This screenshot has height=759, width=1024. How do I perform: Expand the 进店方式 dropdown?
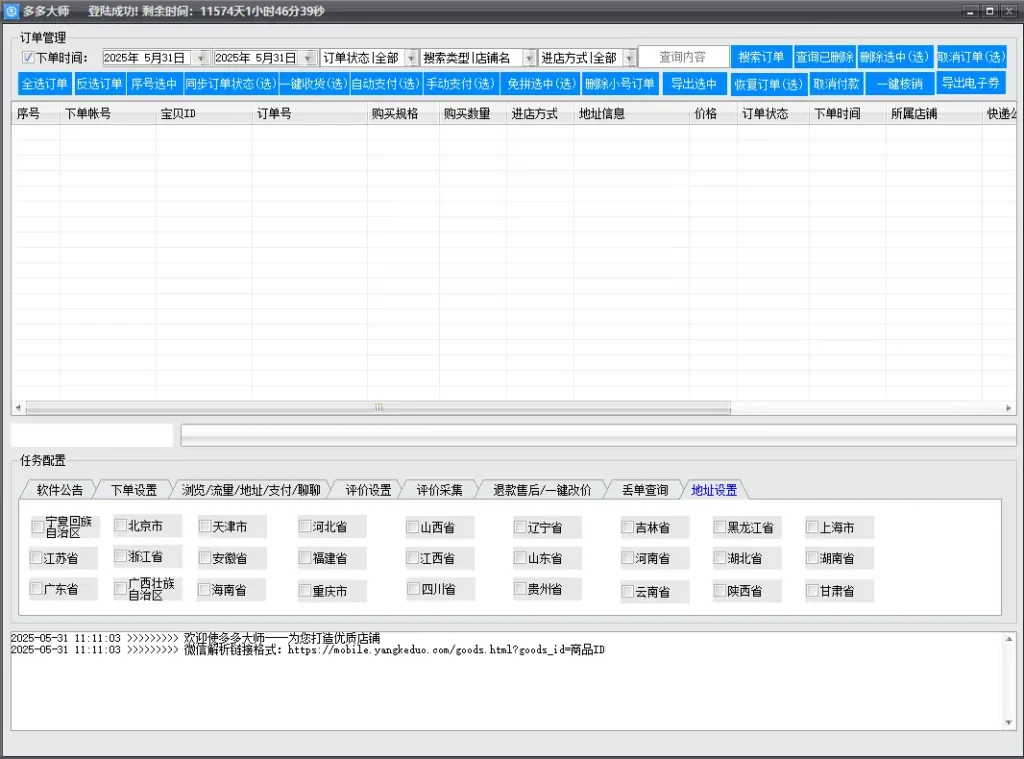630,58
